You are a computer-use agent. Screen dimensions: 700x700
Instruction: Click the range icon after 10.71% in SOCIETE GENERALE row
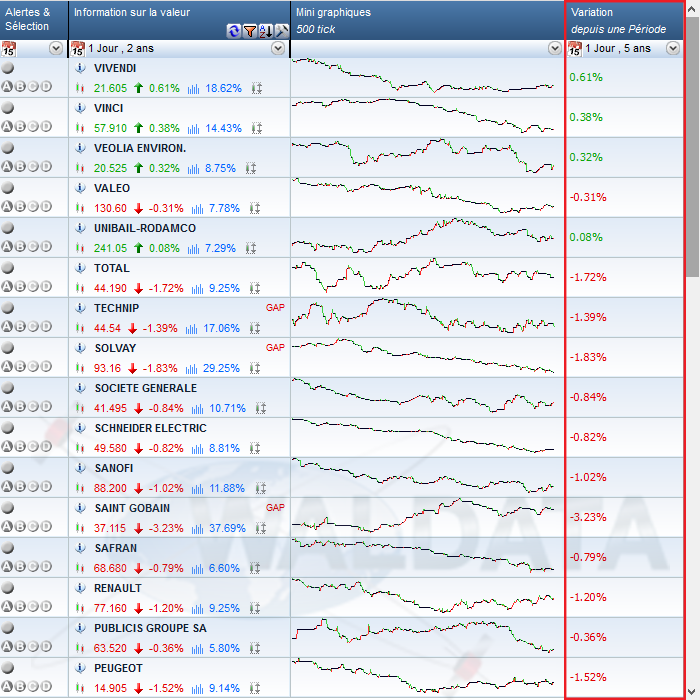click(261, 408)
